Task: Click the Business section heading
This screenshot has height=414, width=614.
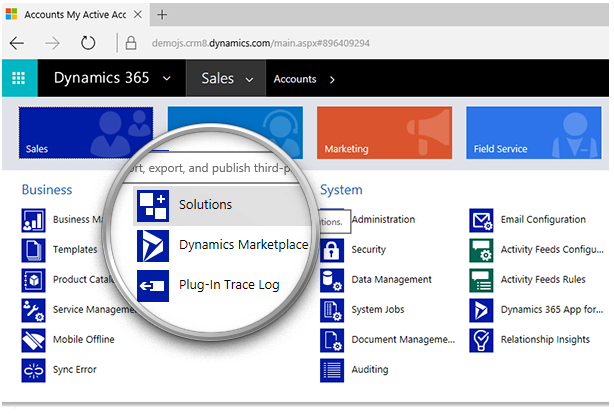Action: click(x=47, y=190)
